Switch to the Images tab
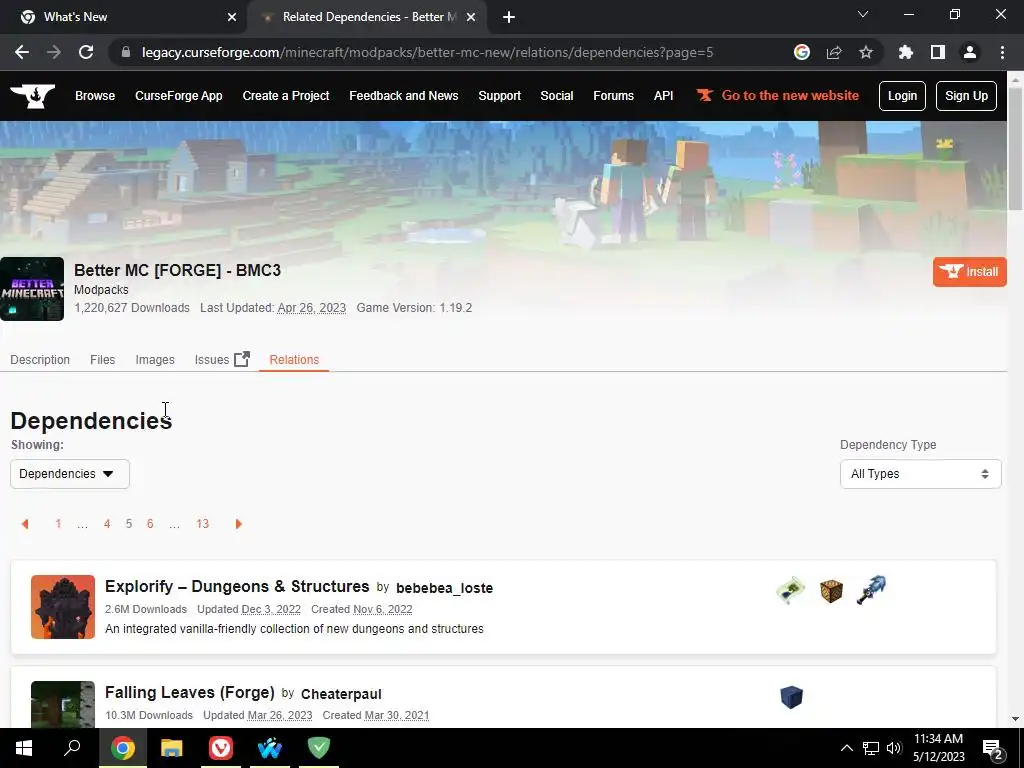This screenshot has width=1024, height=768. click(155, 360)
